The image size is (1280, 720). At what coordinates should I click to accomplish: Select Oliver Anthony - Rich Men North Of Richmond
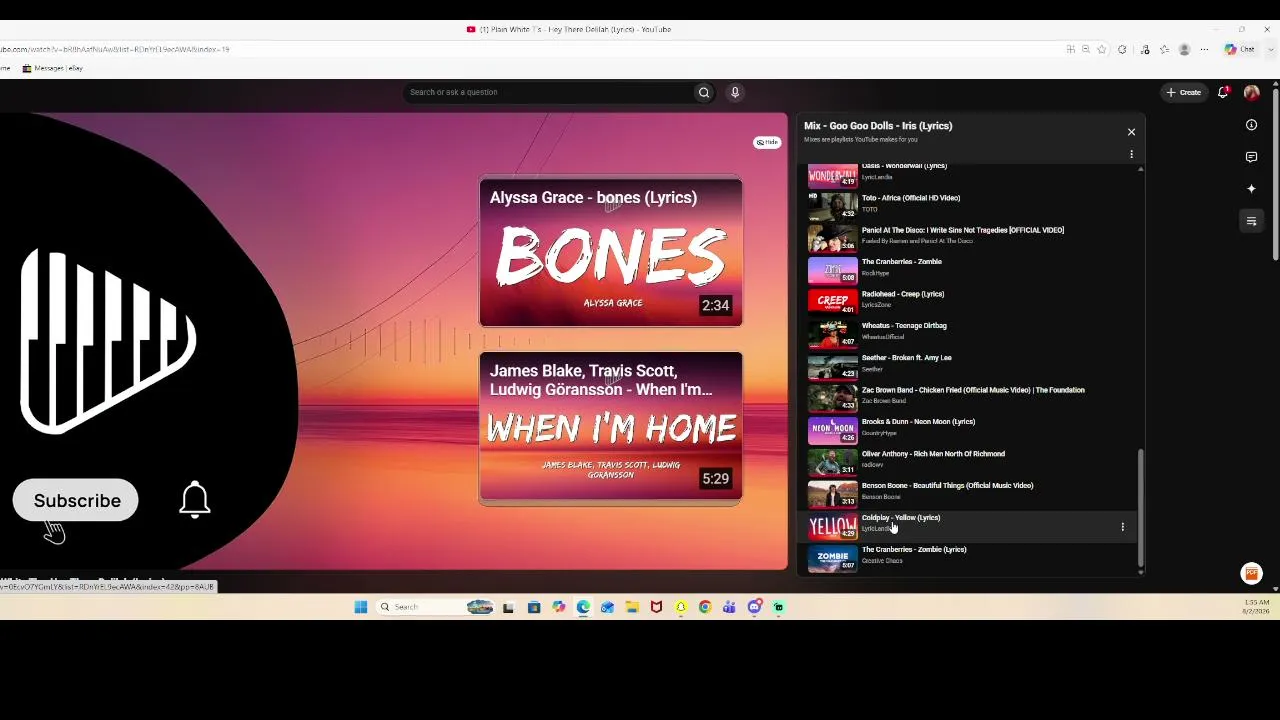pyautogui.click(x=970, y=461)
